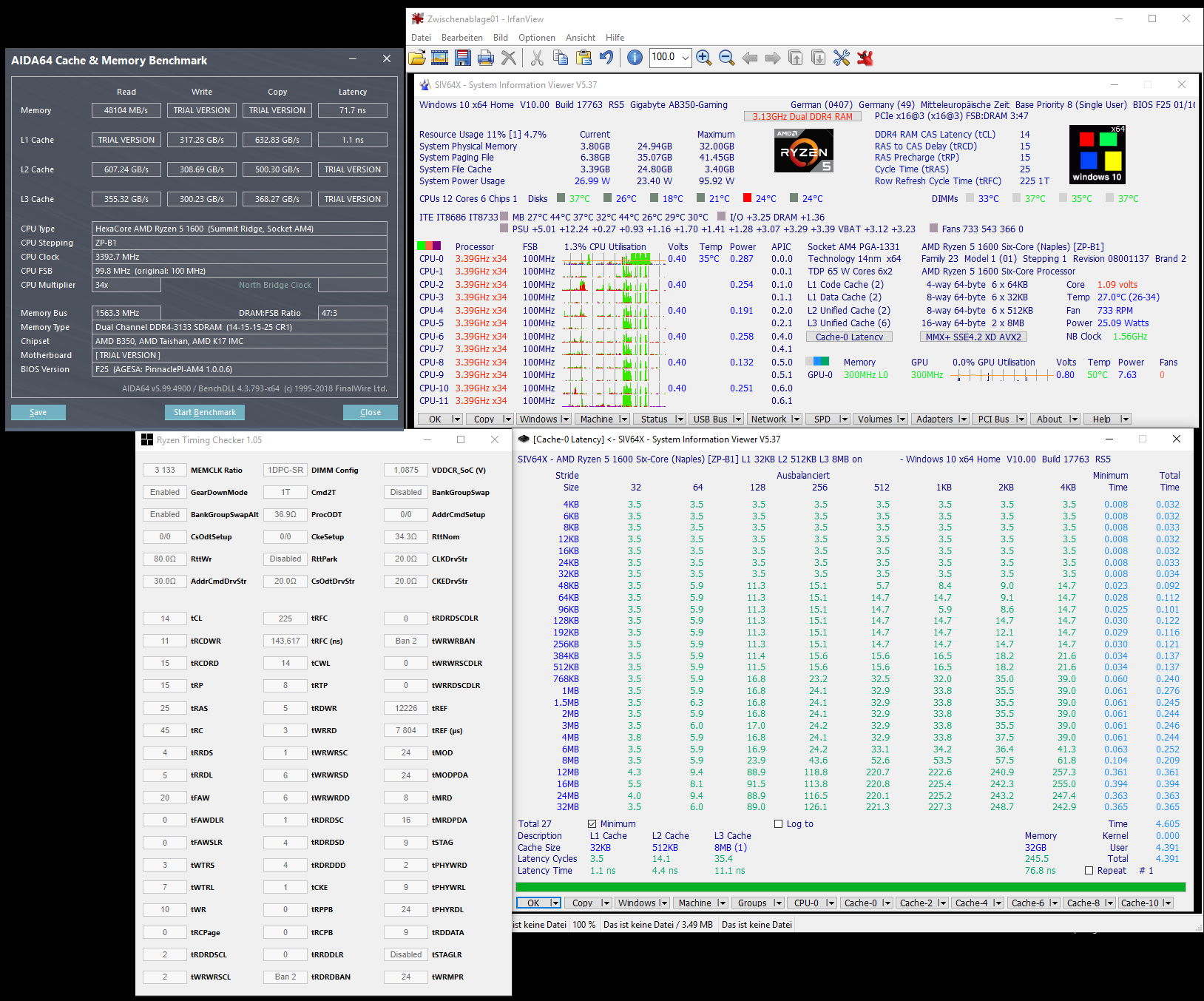
Task: Open the Bild menu in IrfanView
Action: pos(501,38)
